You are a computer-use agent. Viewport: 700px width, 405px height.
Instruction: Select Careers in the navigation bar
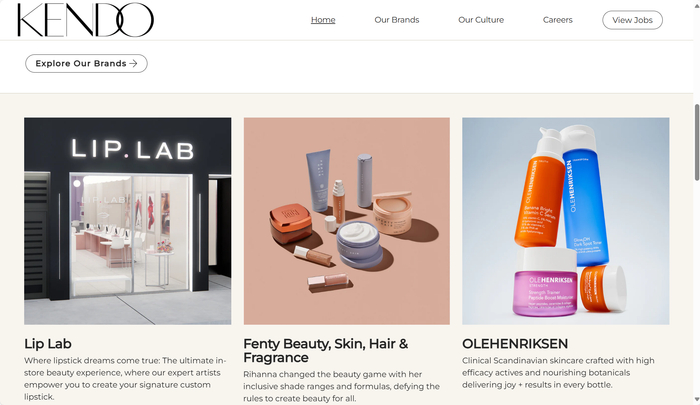(557, 20)
